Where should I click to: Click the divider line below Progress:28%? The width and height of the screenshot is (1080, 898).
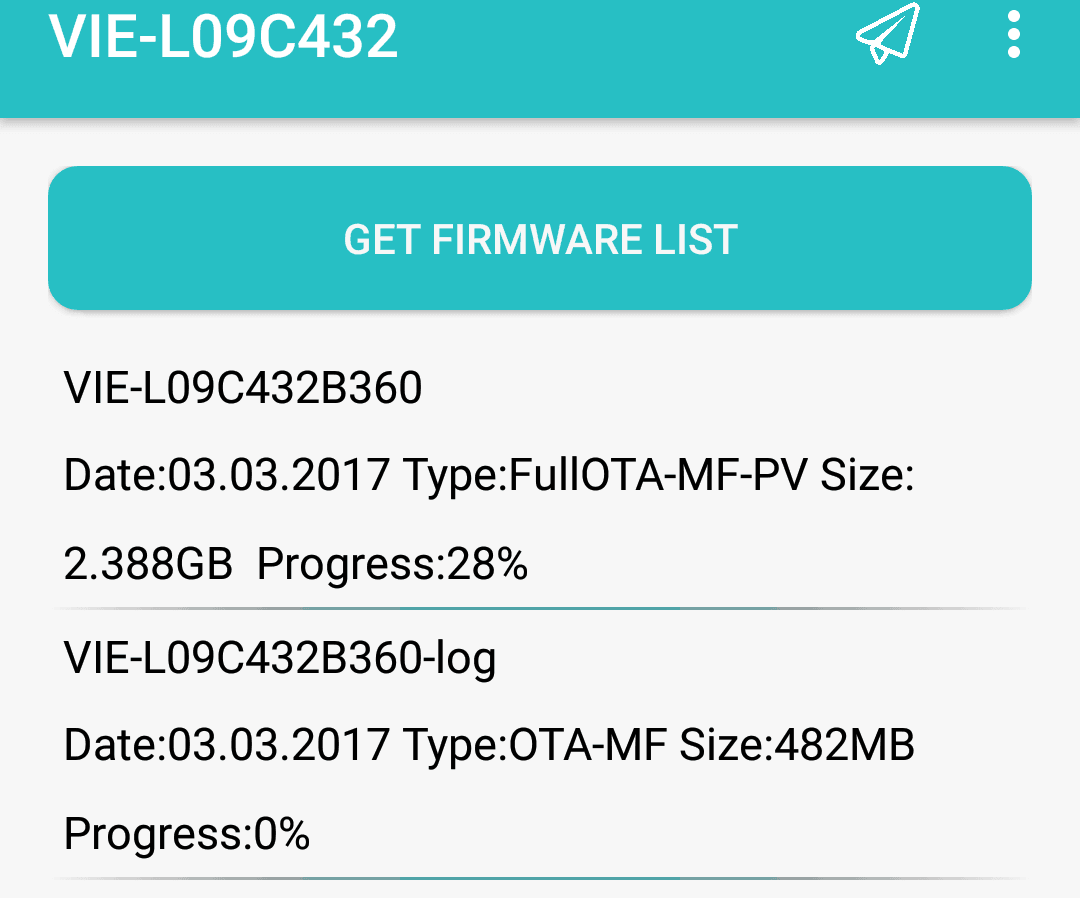click(x=540, y=609)
